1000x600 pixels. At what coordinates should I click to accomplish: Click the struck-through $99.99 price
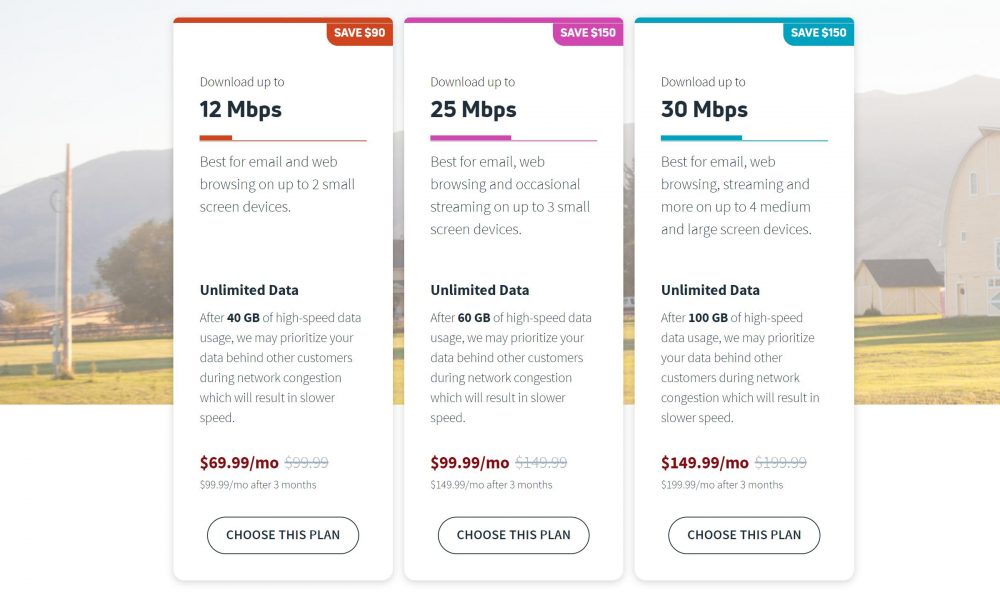click(307, 463)
